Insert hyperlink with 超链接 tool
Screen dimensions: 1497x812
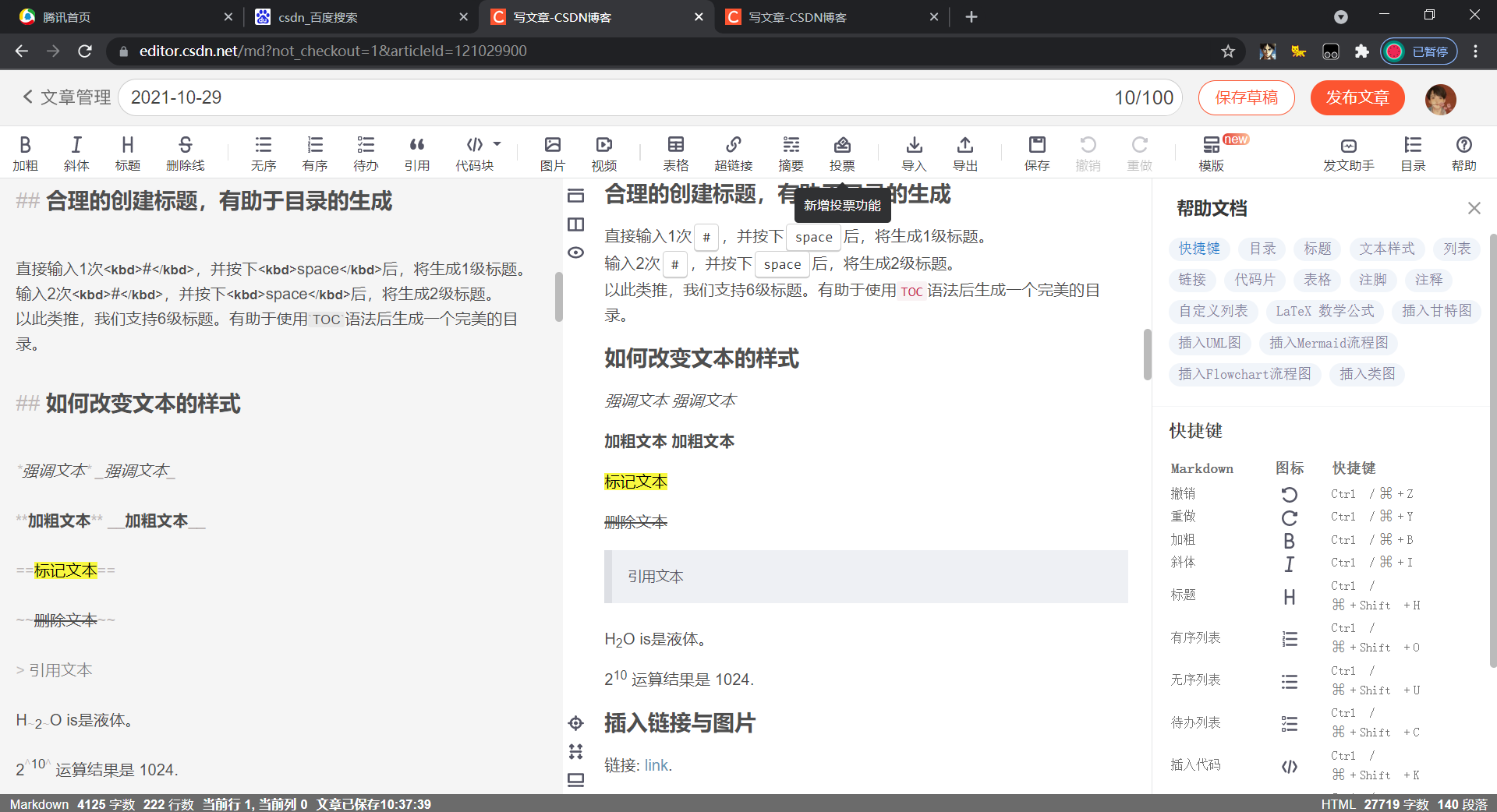pyautogui.click(x=734, y=153)
